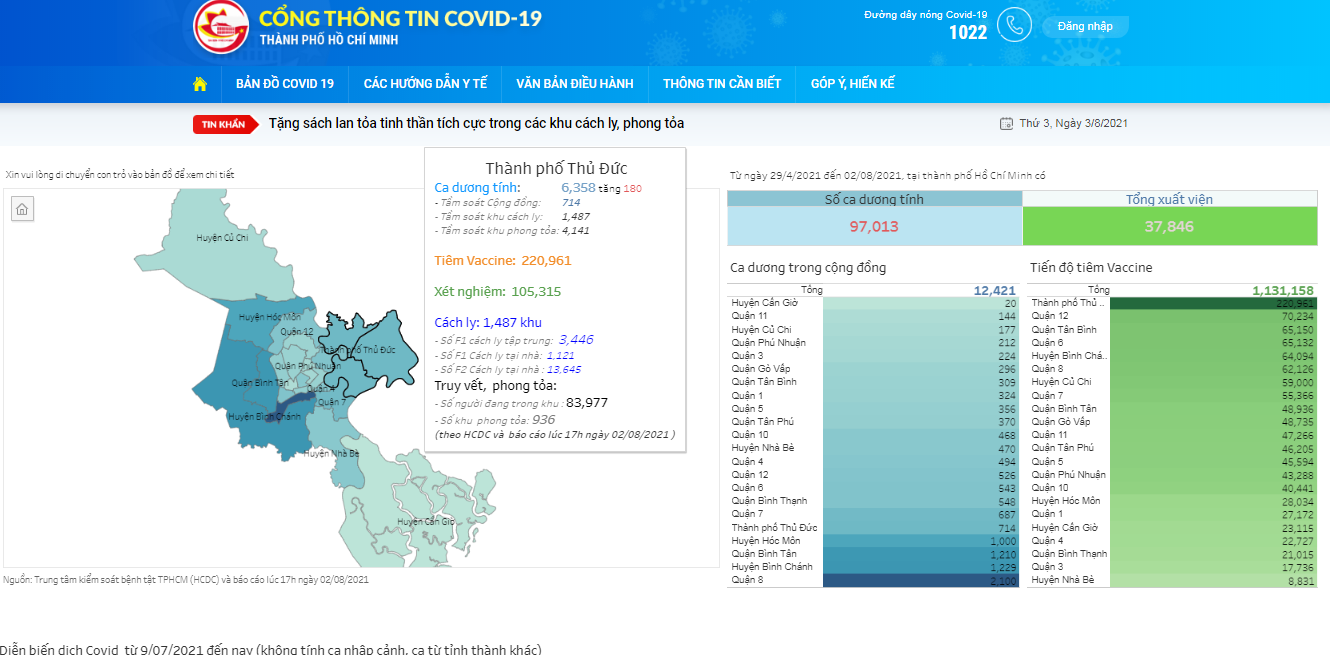Open THÔNG TIN CẦN BIẾT menu item
The width and height of the screenshot is (1330, 655).
click(721, 84)
